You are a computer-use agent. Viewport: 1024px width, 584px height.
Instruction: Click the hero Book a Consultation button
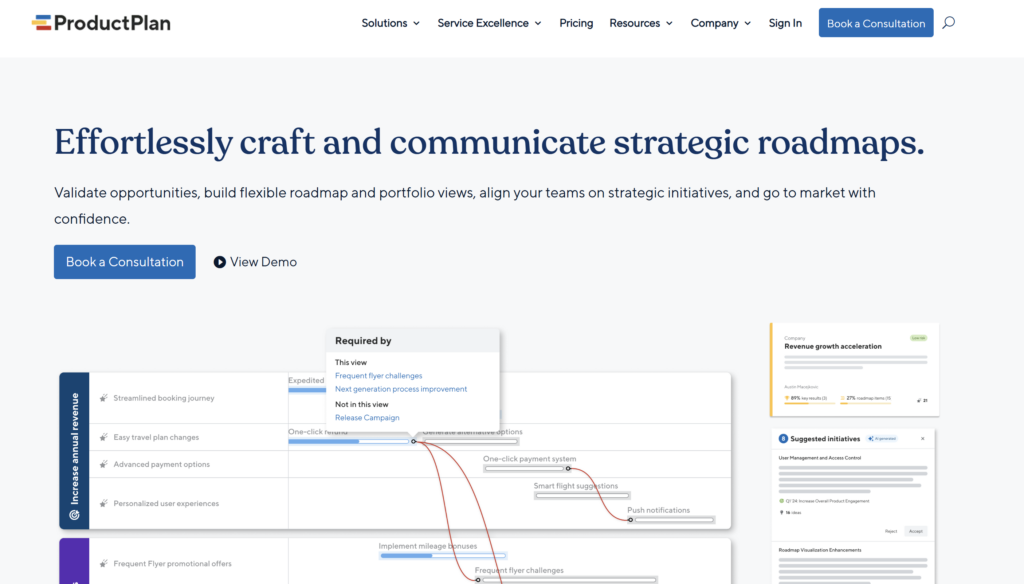tap(125, 262)
